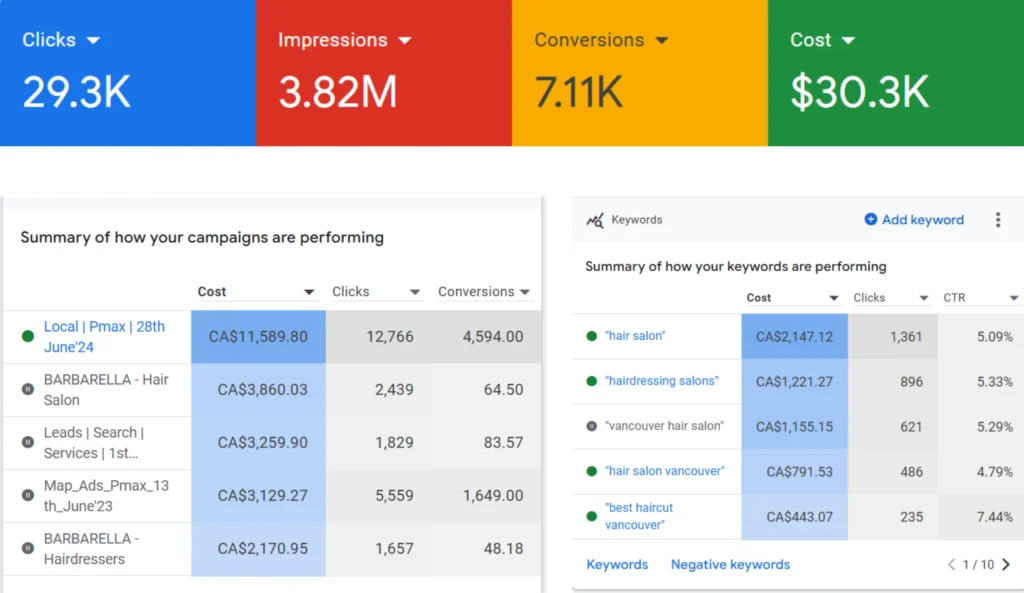Click the CA$11,589.80 cost cell

coord(258,337)
